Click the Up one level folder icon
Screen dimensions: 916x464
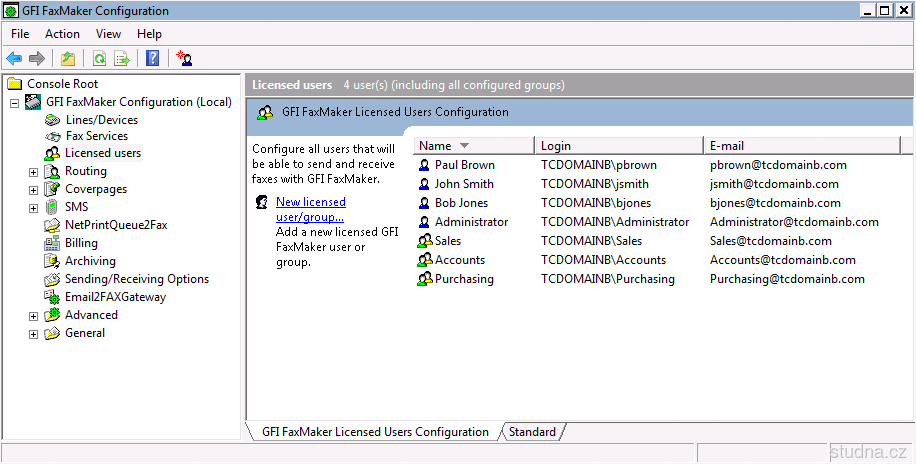tap(68, 59)
